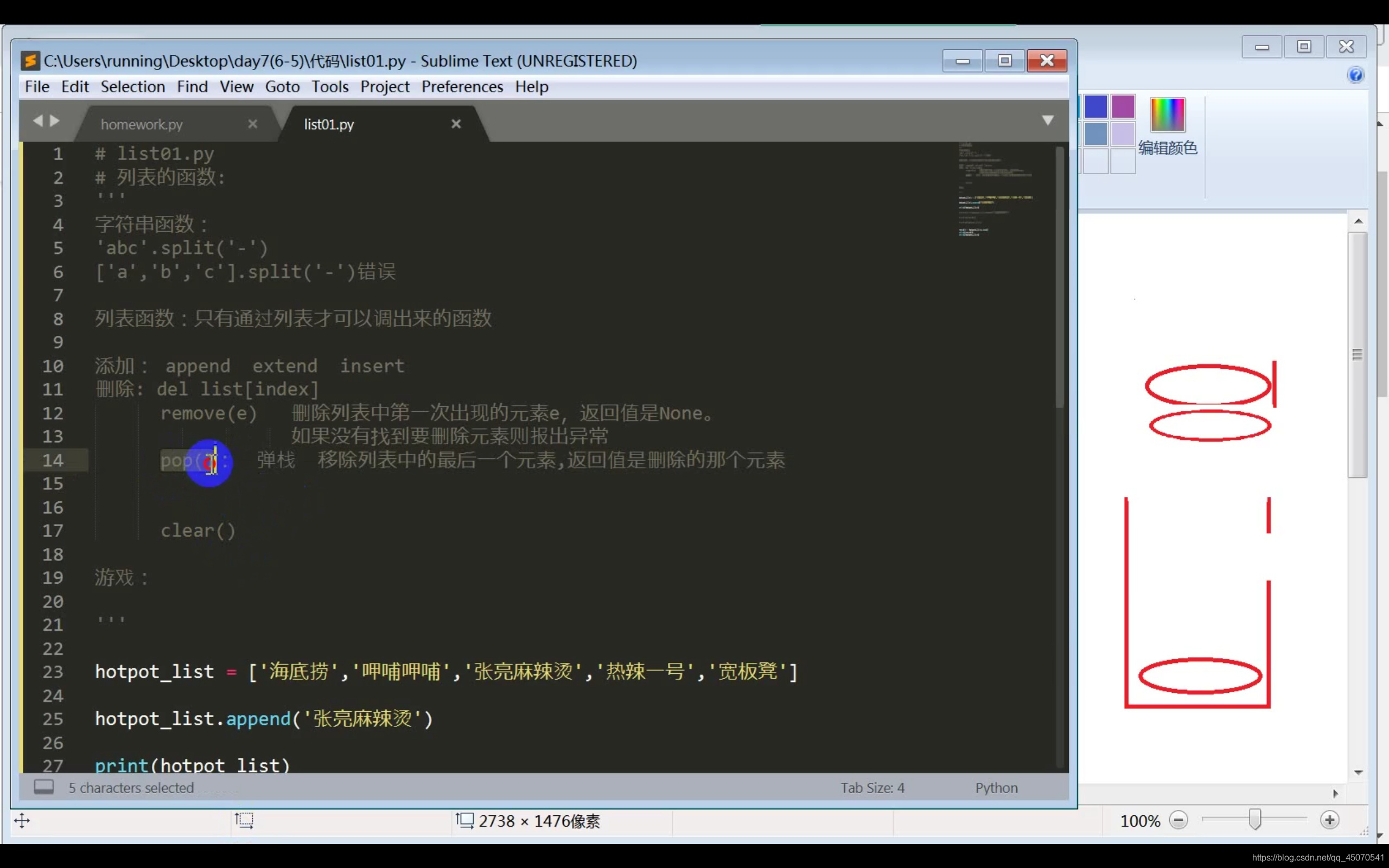The image size is (1389, 868).
Task: Zoom out with the minus button
Action: [x=1178, y=820]
